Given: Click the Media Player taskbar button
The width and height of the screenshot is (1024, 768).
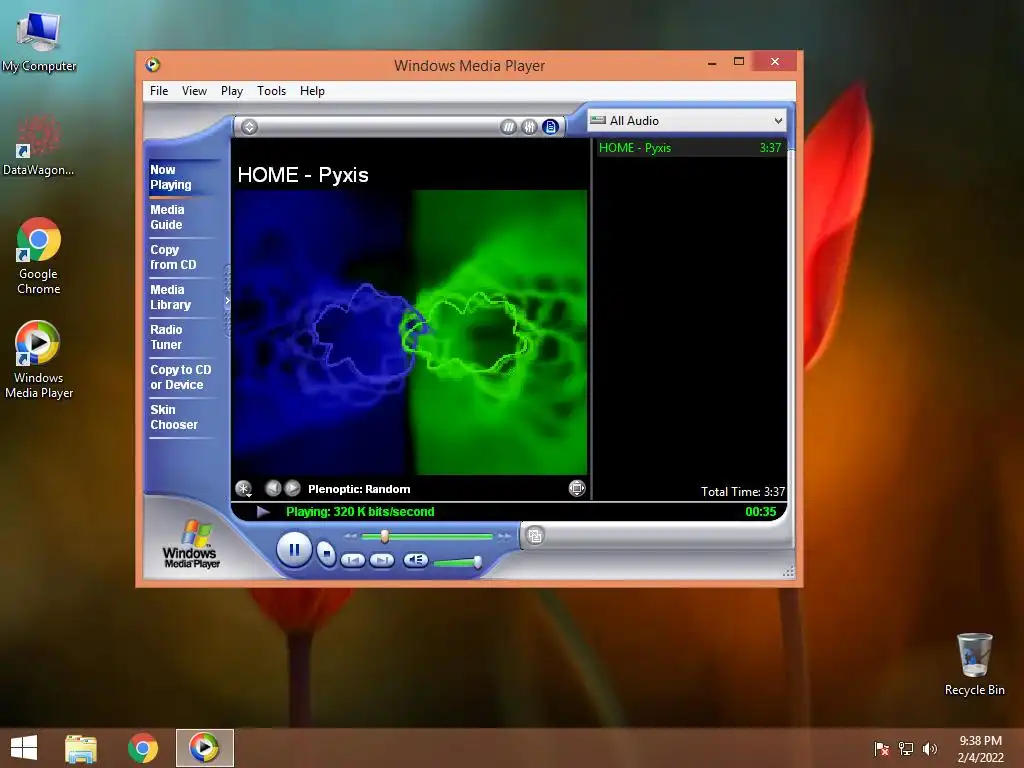Looking at the screenshot, I should 204,748.
